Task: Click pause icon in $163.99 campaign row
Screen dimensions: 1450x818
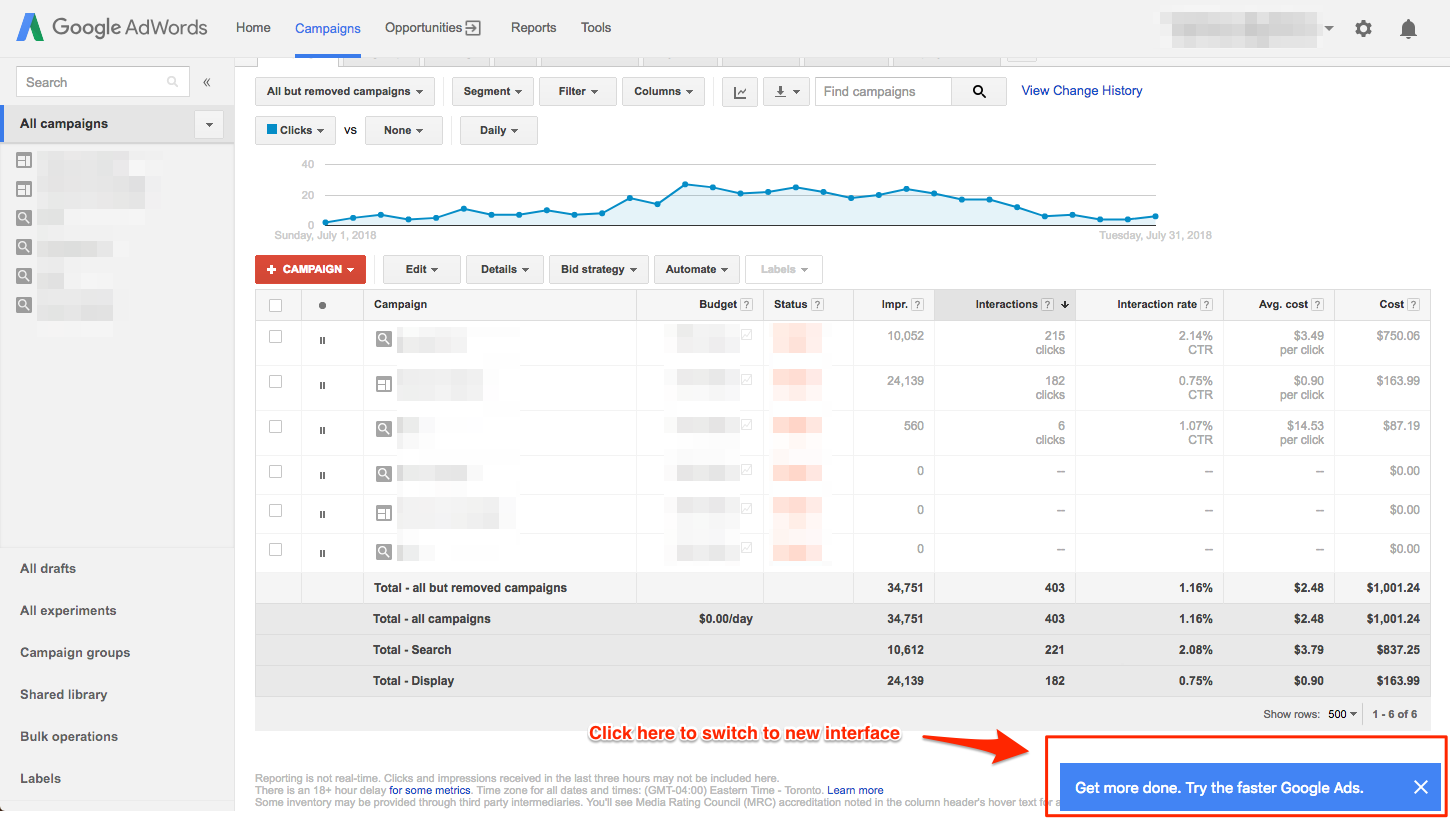Action: coord(322,386)
